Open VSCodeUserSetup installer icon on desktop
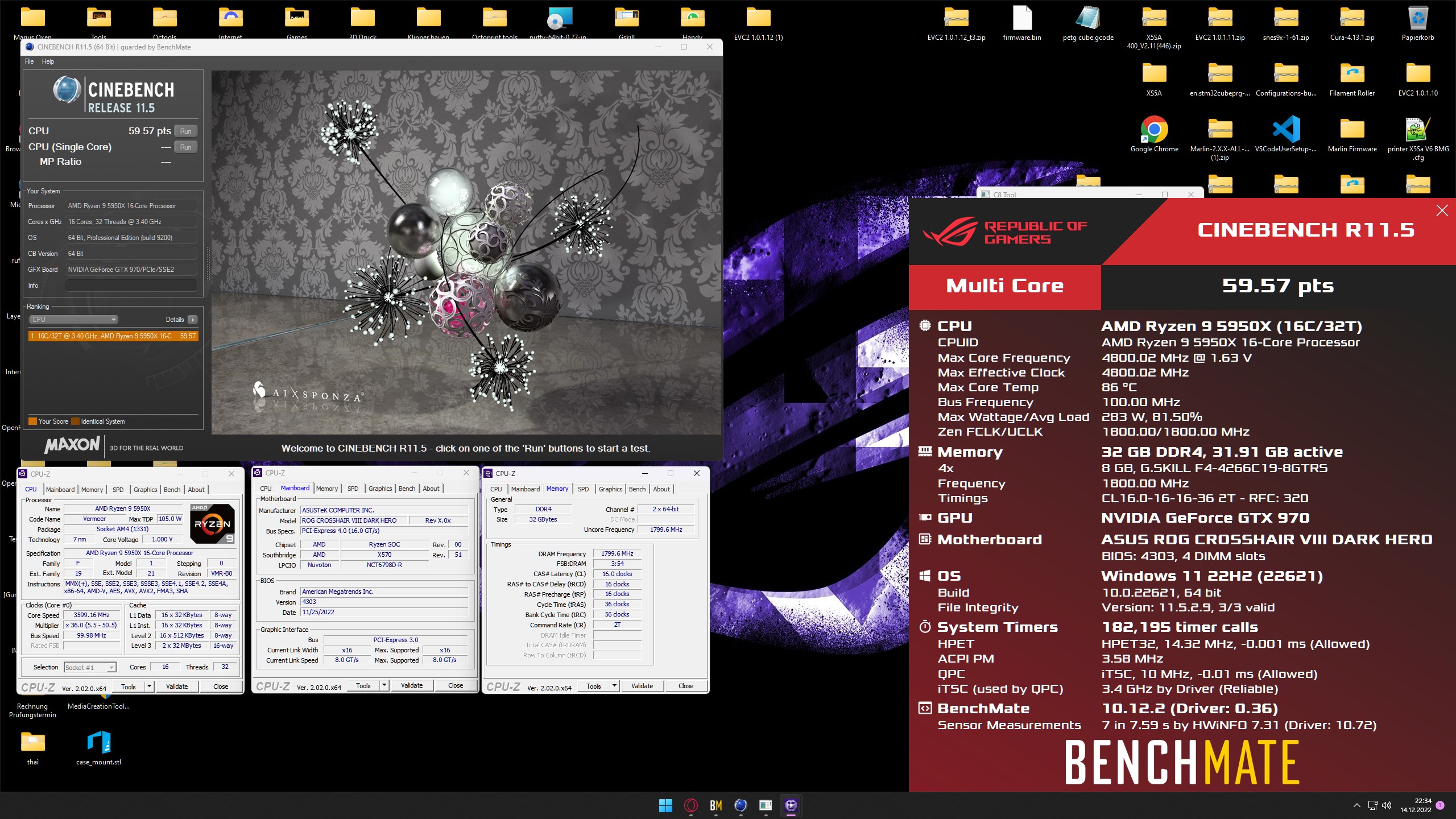 click(x=1286, y=135)
